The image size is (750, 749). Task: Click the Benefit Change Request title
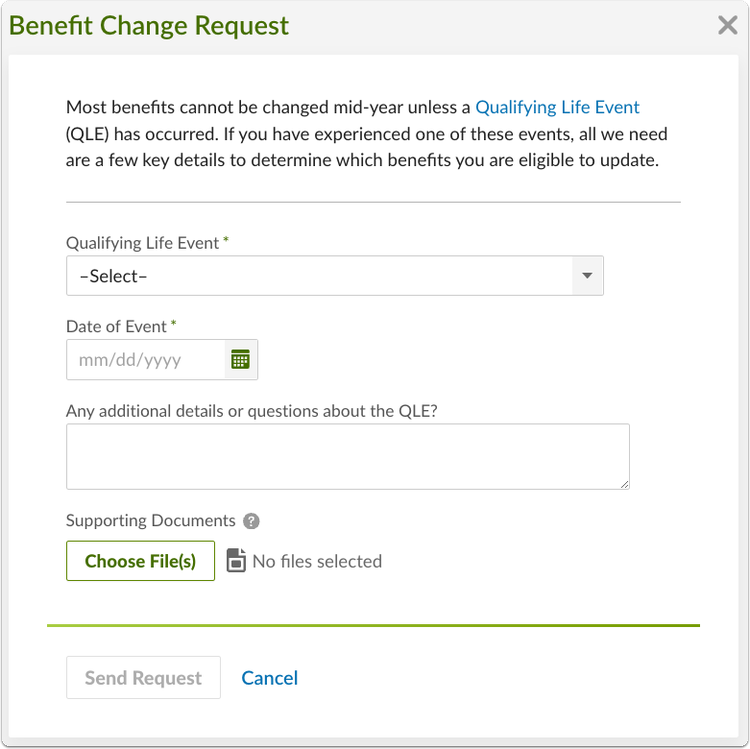click(x=149, y=26)
